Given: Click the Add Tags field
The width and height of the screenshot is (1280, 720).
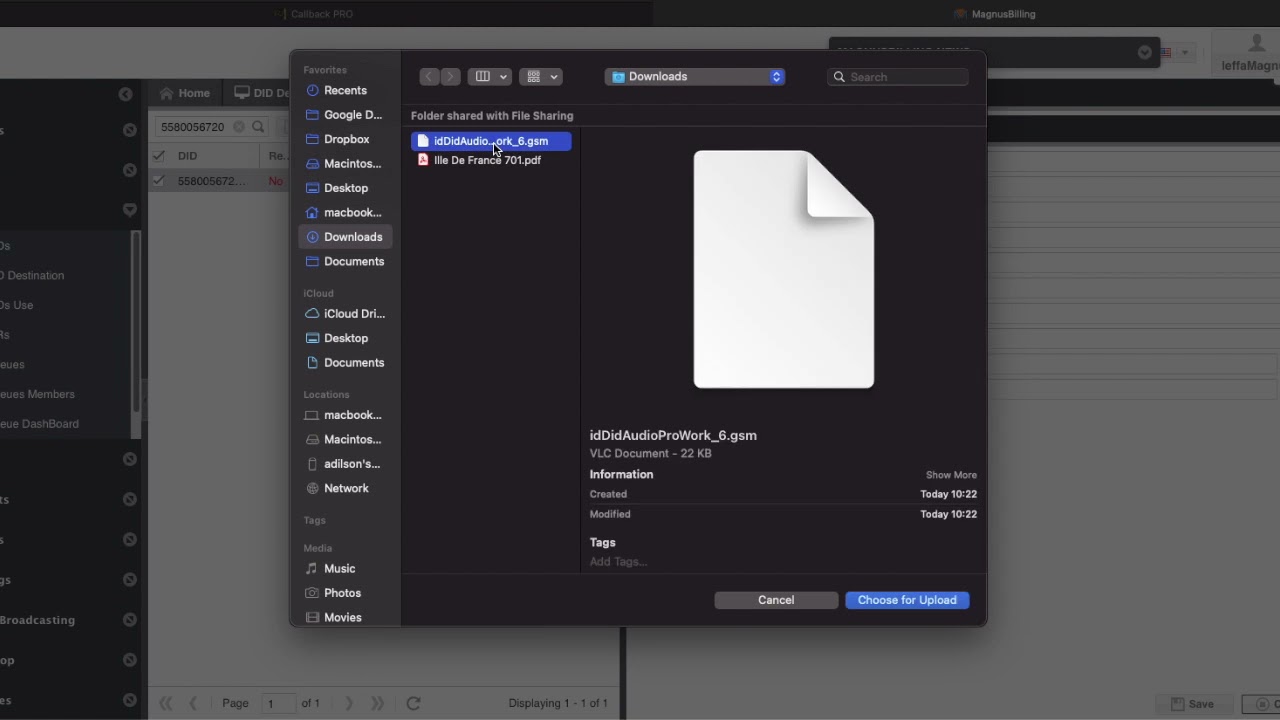Looking at the screenshot, I should 618,561.
